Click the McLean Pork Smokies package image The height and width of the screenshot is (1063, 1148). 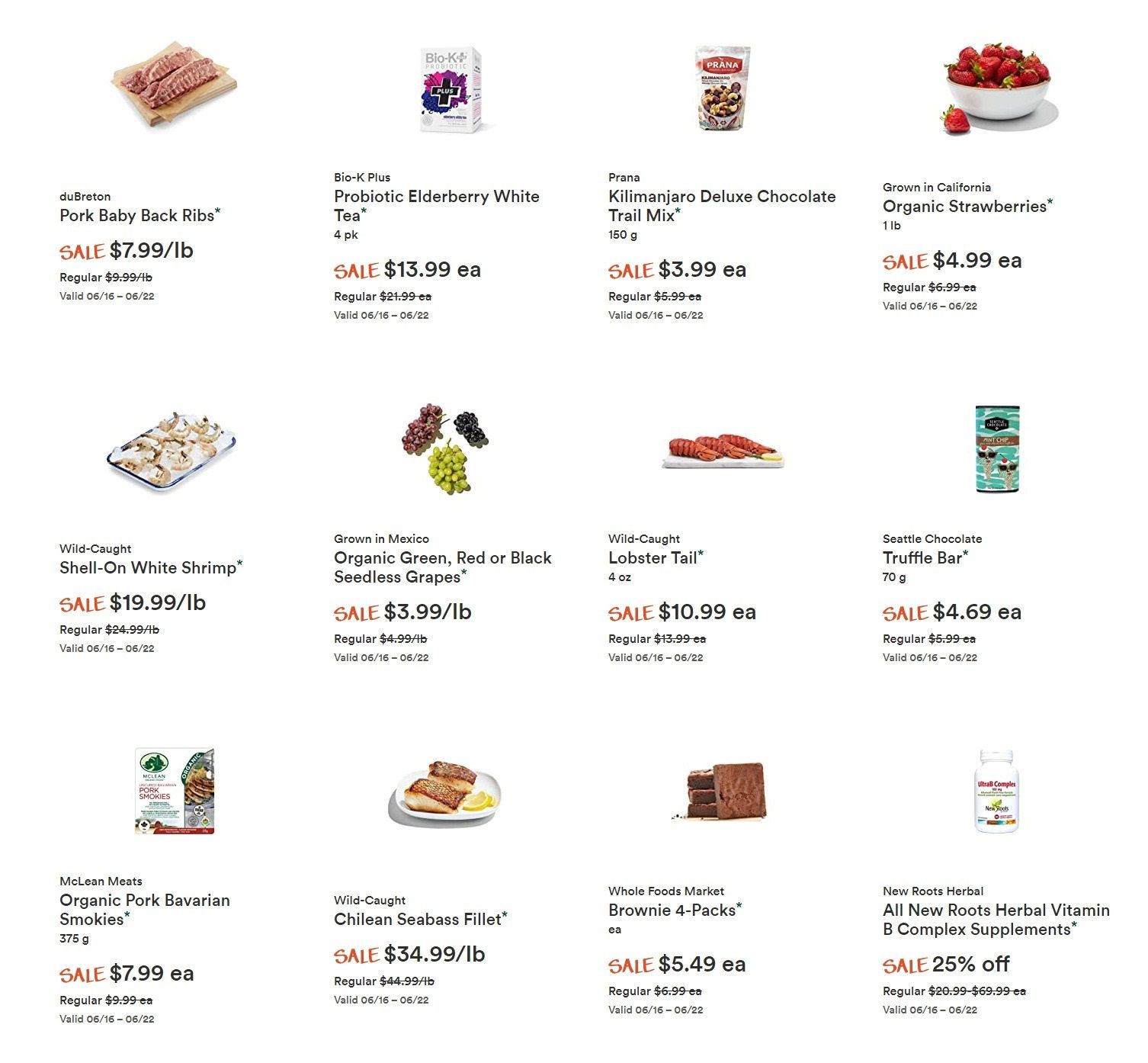(x=175, y=792)
